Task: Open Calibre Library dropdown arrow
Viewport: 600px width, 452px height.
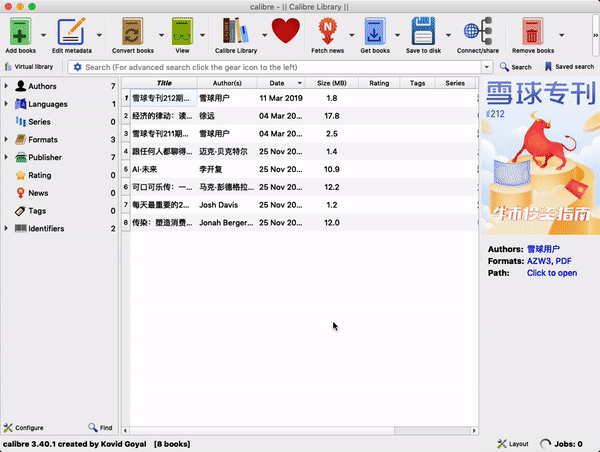Action: 264,35
